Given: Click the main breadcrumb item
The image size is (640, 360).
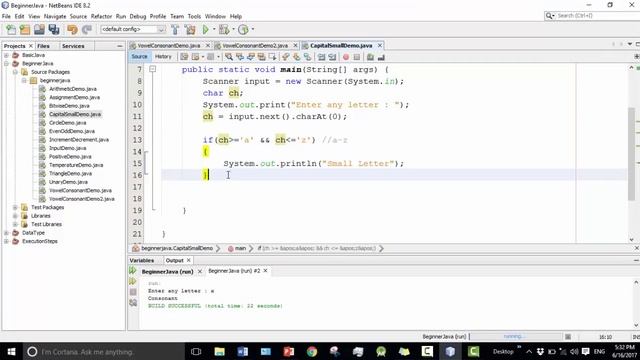Looking at the screenshot, I should pyautogui.click(x=240, y=248).
